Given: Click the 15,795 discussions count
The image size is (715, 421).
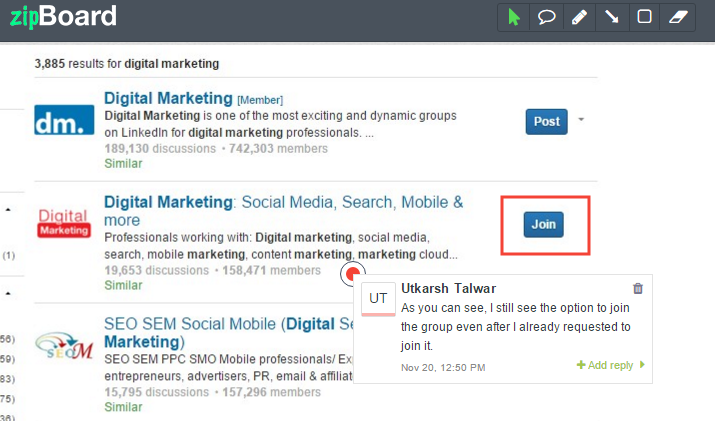Looking at the screenshot, I should (156, 392).
